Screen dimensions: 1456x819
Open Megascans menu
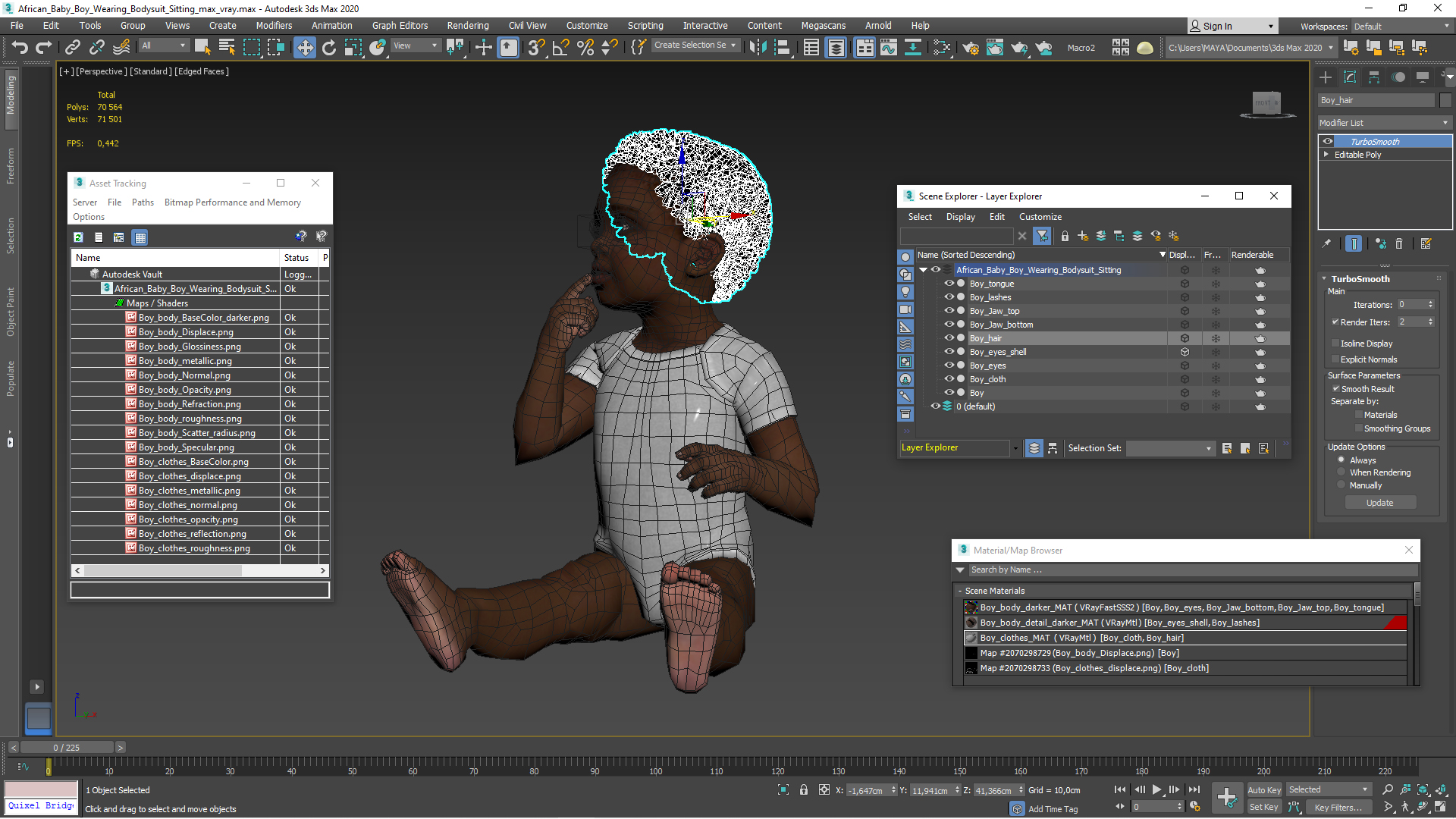[x=823, y=26]
